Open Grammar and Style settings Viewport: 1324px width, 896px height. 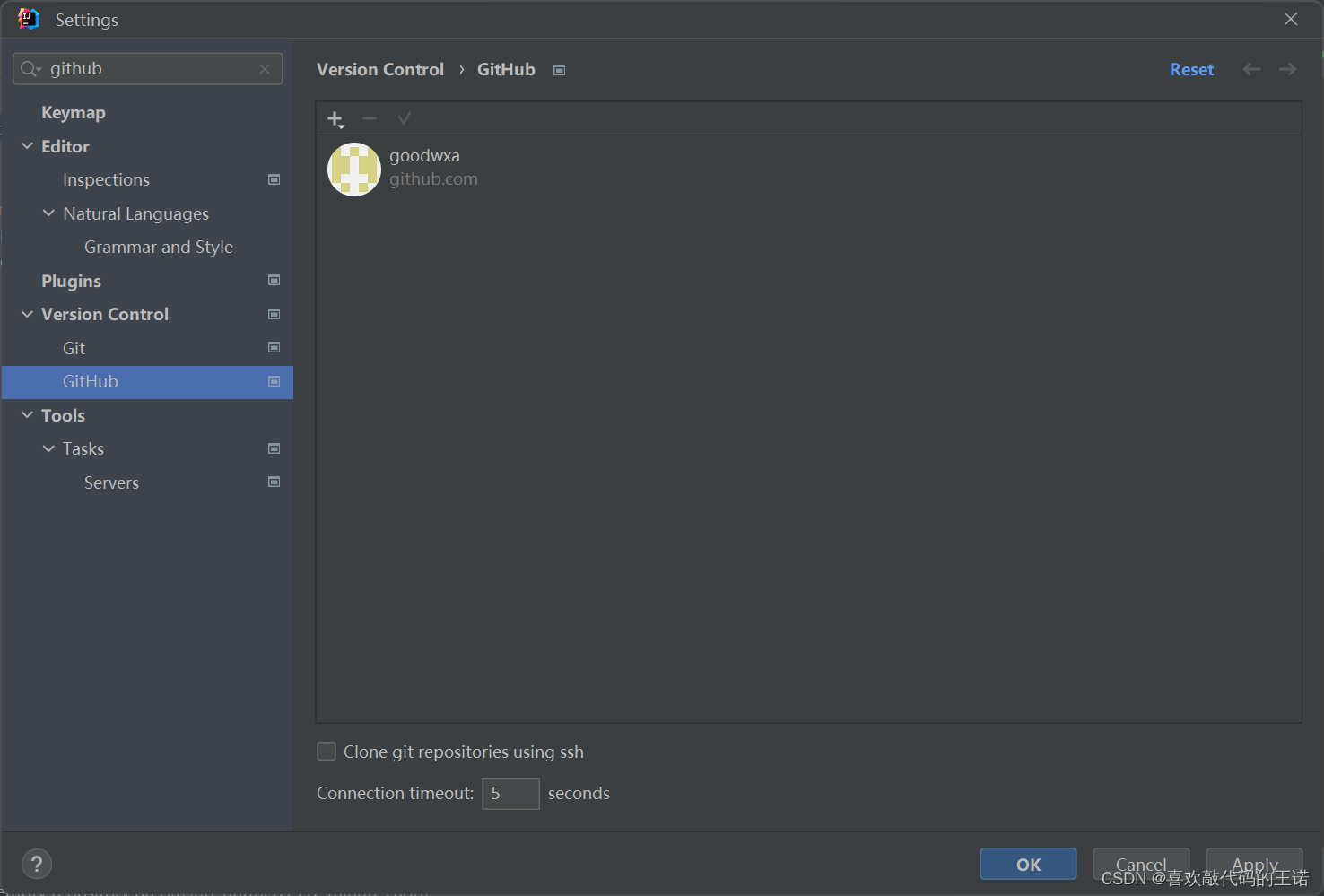tap(159, 247)
